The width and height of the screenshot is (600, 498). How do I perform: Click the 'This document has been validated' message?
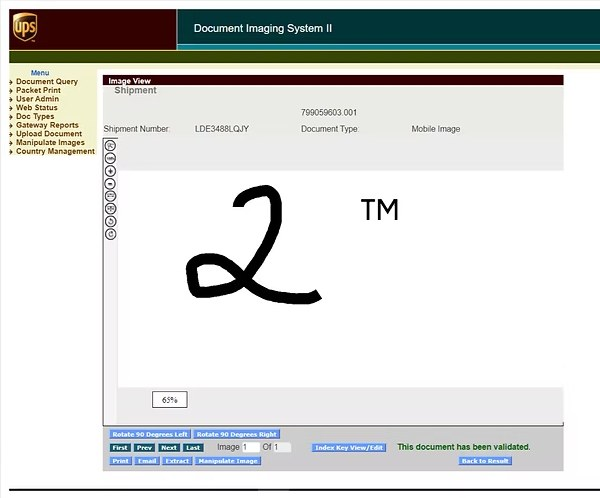coord(463,447)
